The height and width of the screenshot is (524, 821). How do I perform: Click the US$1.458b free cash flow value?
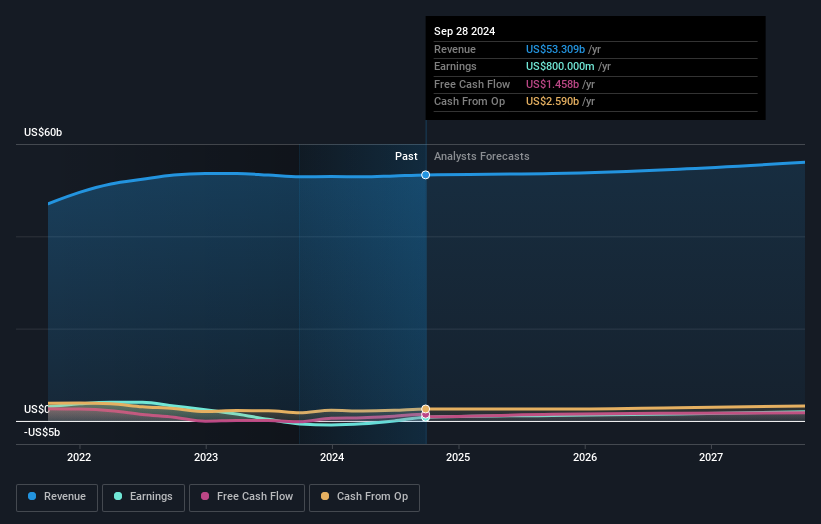pos(552,84)
